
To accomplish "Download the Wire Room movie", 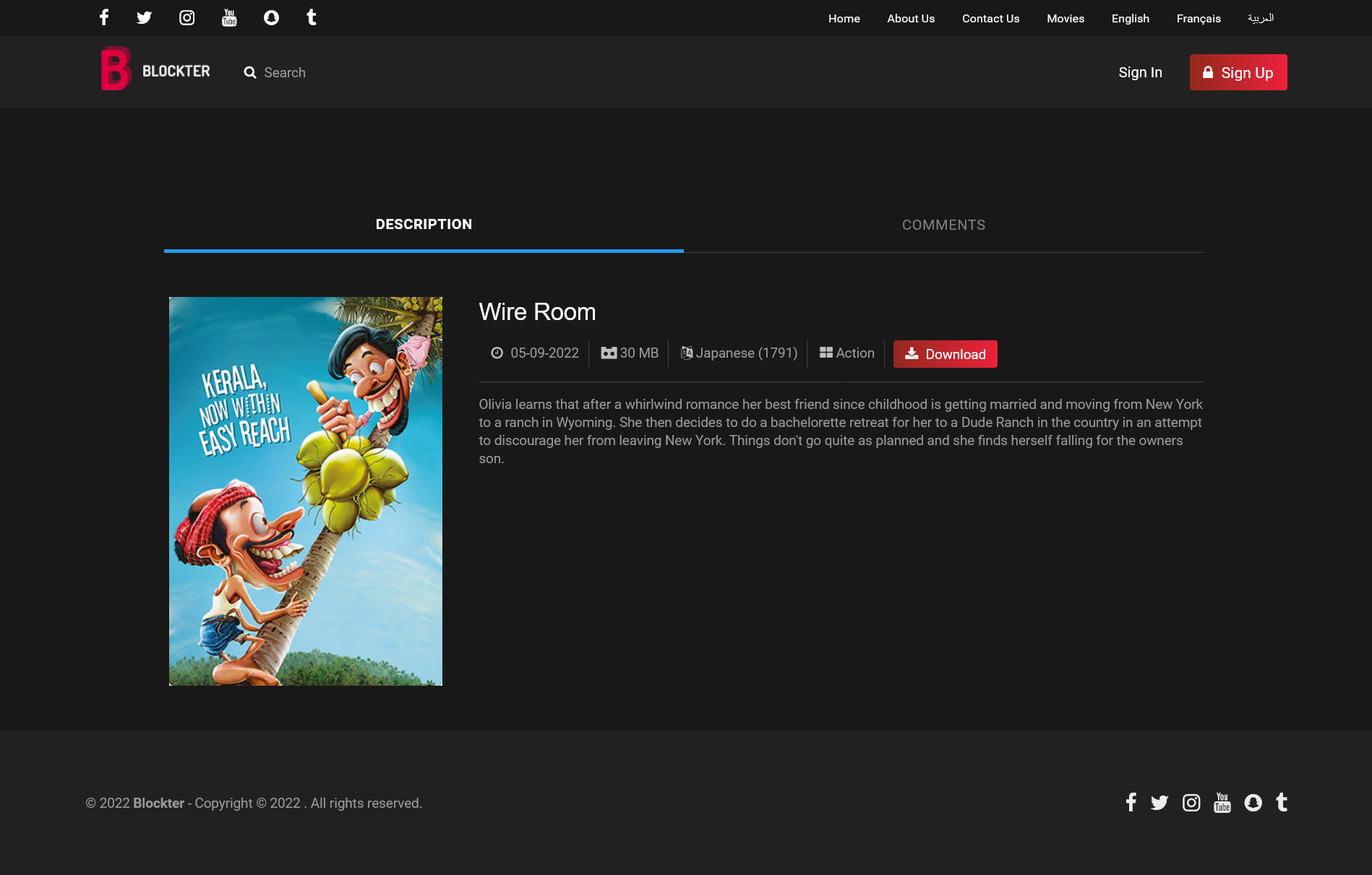I will (946, 354).
